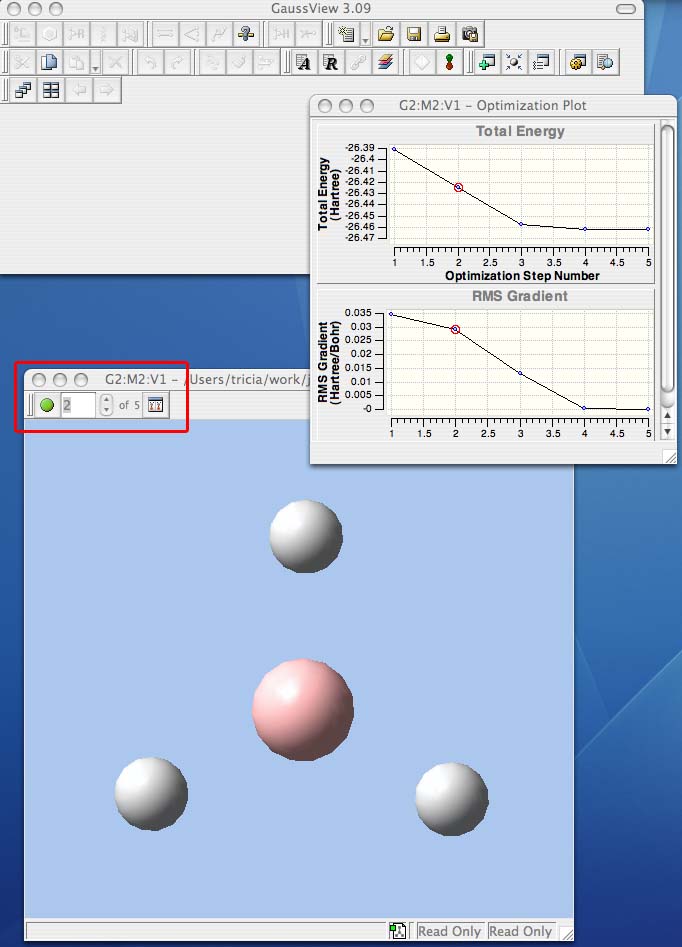
Task: Click the Copy documents icon
Action: pos(48,62)
